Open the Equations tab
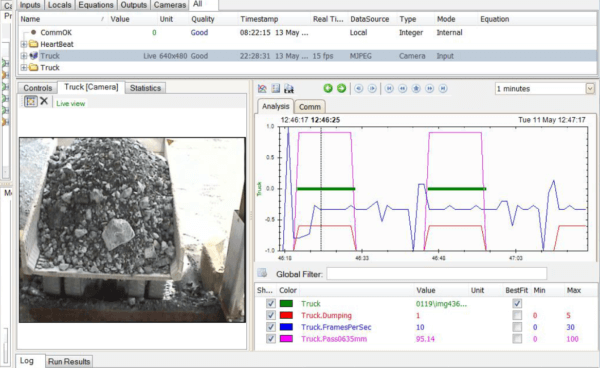Screen dimensions: 600x368 (x=96, y=5)
